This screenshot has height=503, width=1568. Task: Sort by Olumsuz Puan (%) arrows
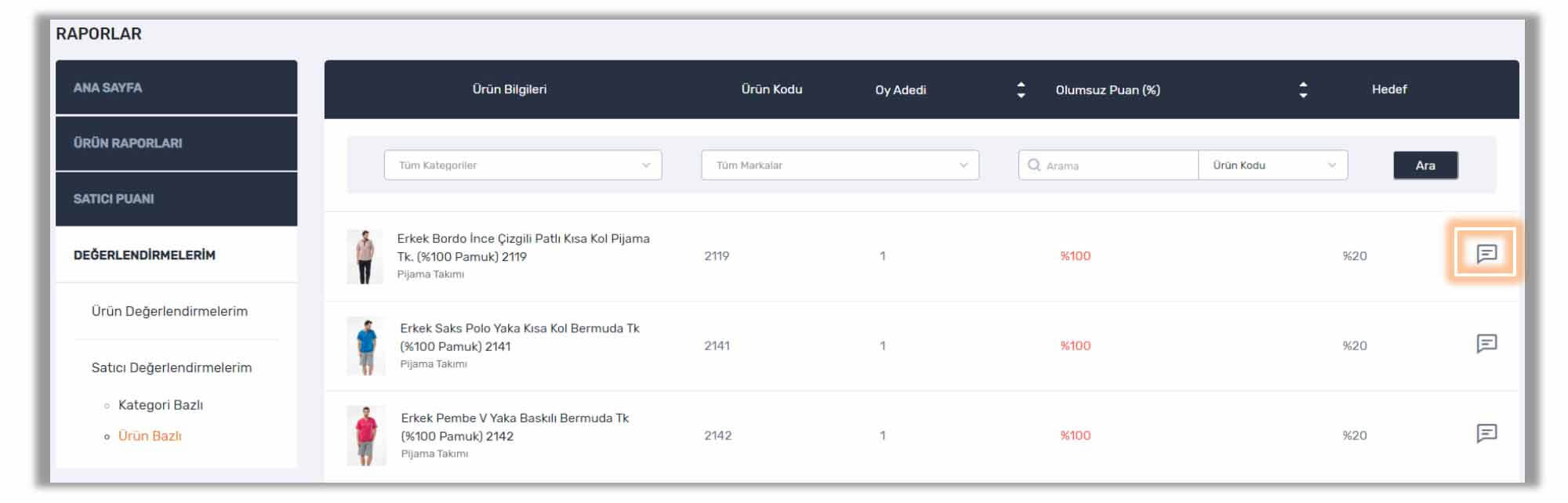[1303, 89]
